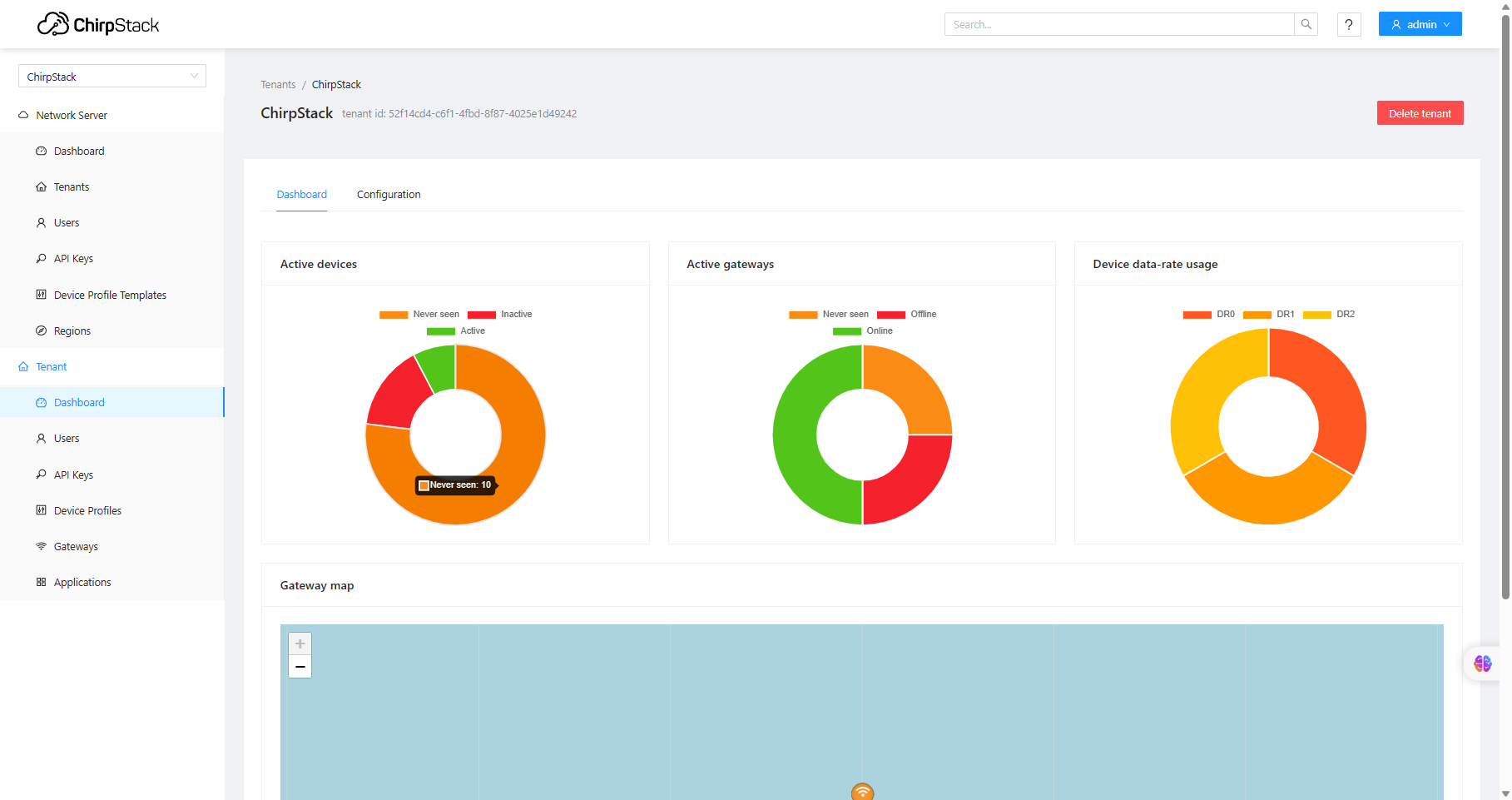Click the orange gateway marker on map

[x=863, y=792]
